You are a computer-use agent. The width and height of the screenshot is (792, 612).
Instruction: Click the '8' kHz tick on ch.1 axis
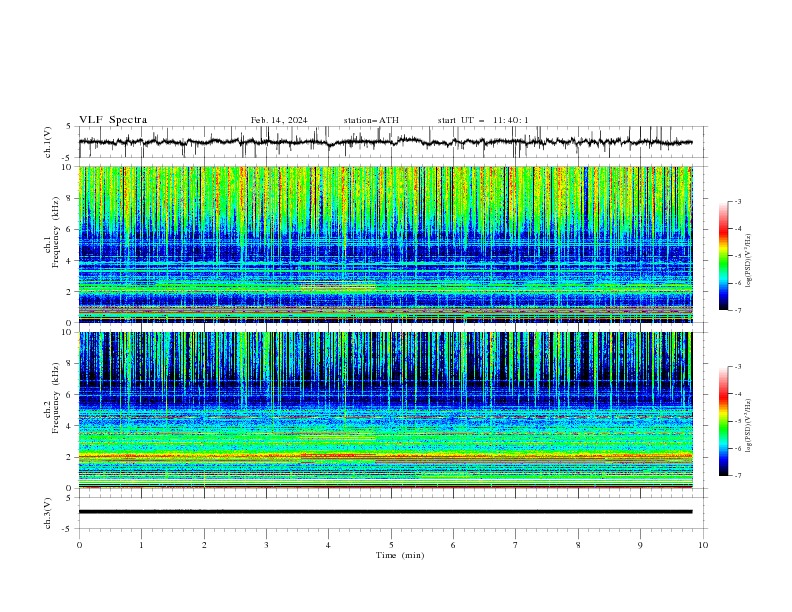pos(70,198)
